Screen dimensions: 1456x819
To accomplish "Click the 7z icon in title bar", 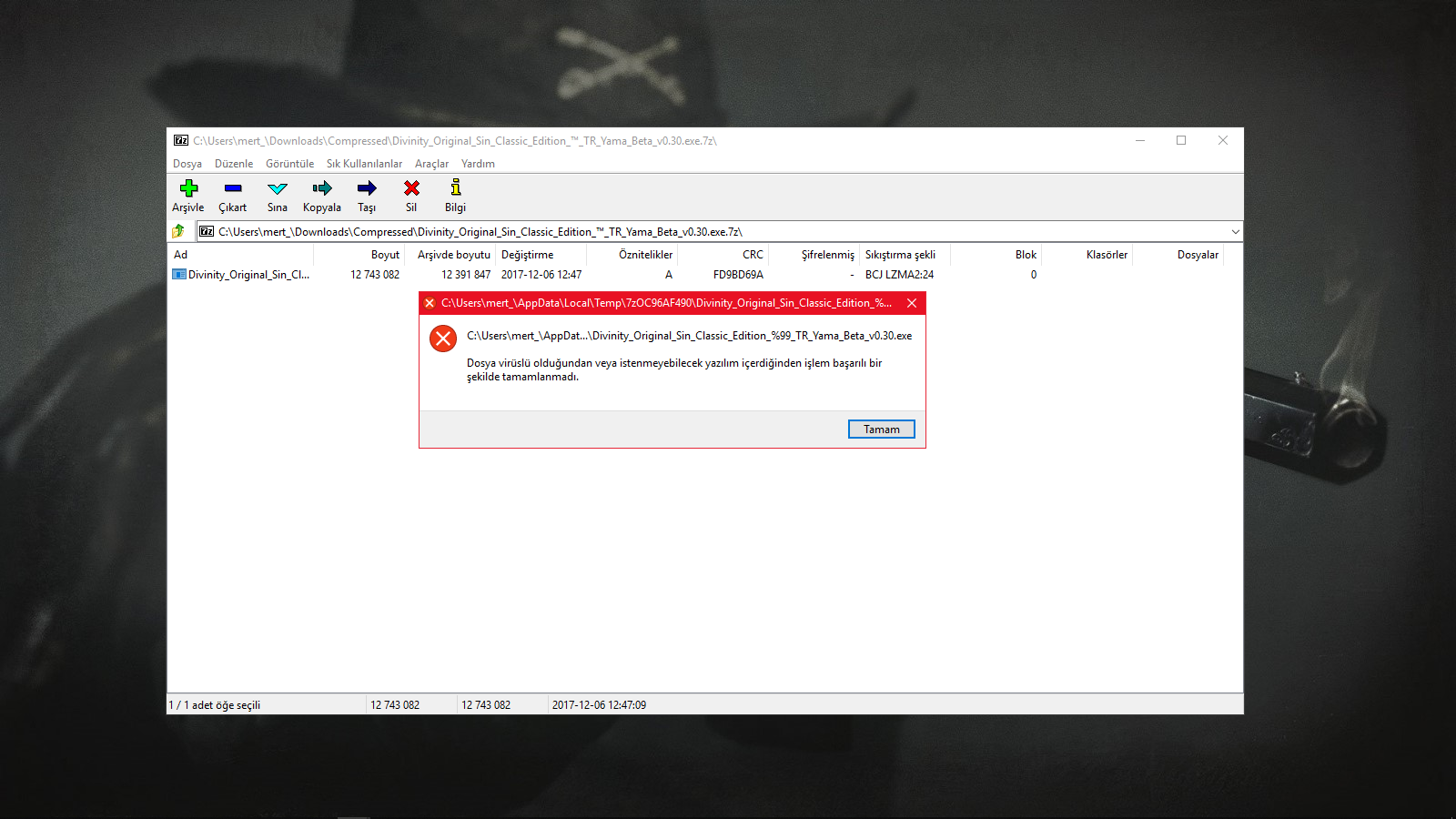I will pos(181,140).
